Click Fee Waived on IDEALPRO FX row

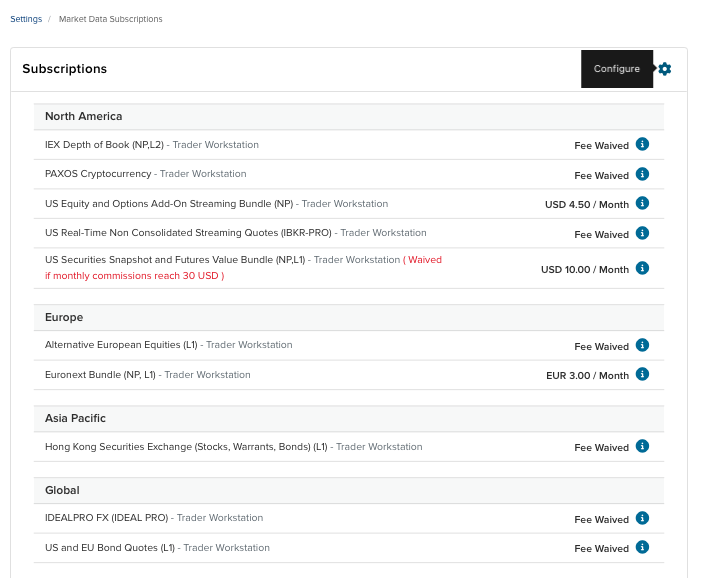(602, 519)
